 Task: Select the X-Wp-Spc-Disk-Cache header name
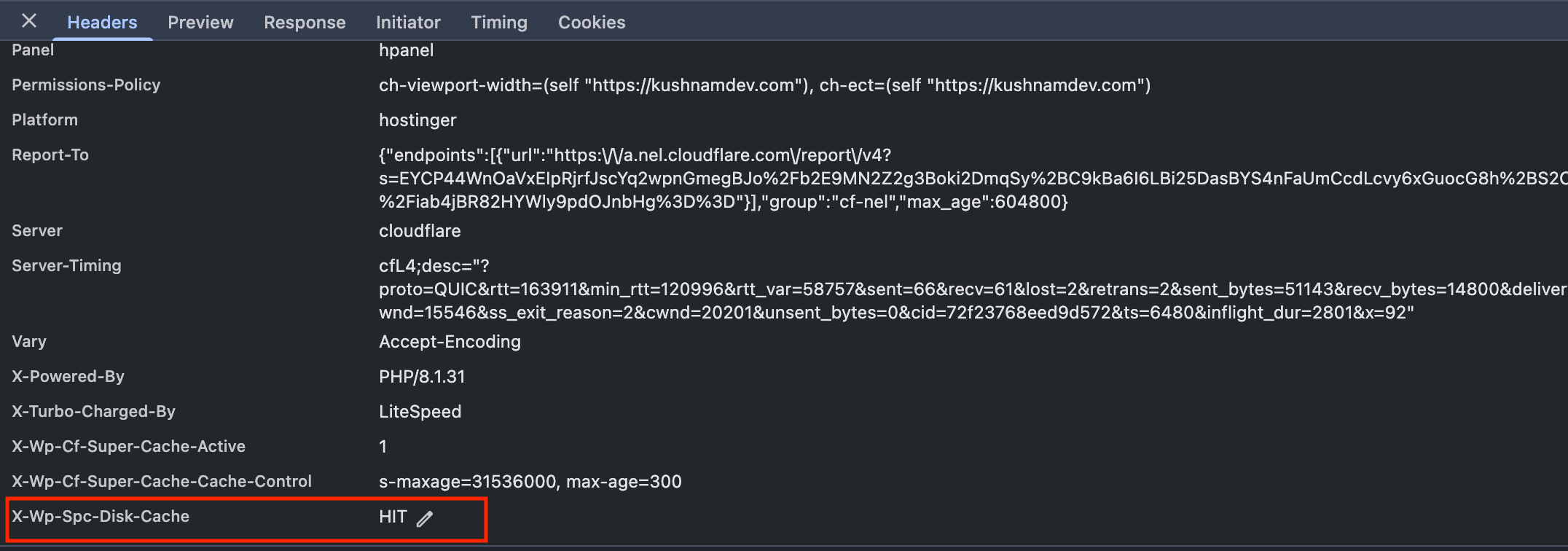101,517
